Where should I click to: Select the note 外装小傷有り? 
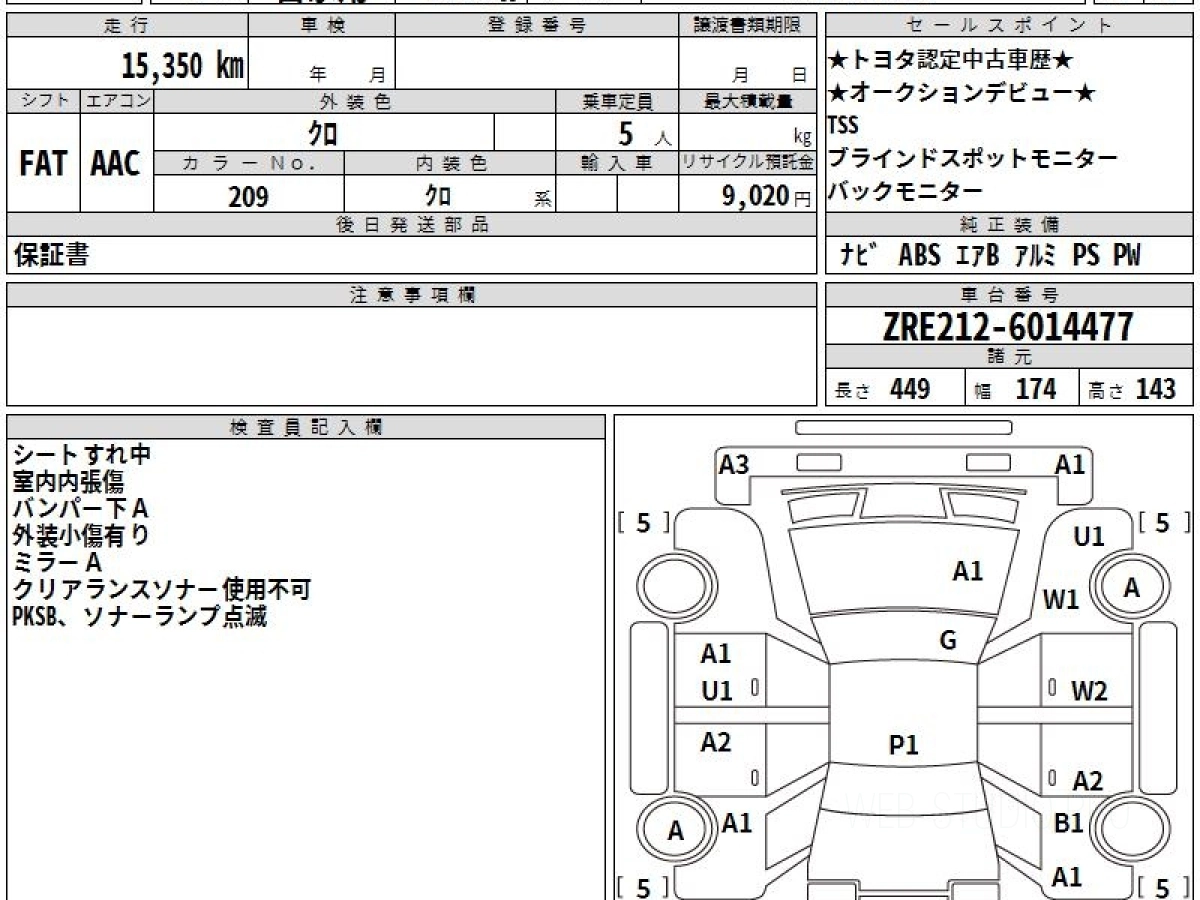tap(81, 536)
